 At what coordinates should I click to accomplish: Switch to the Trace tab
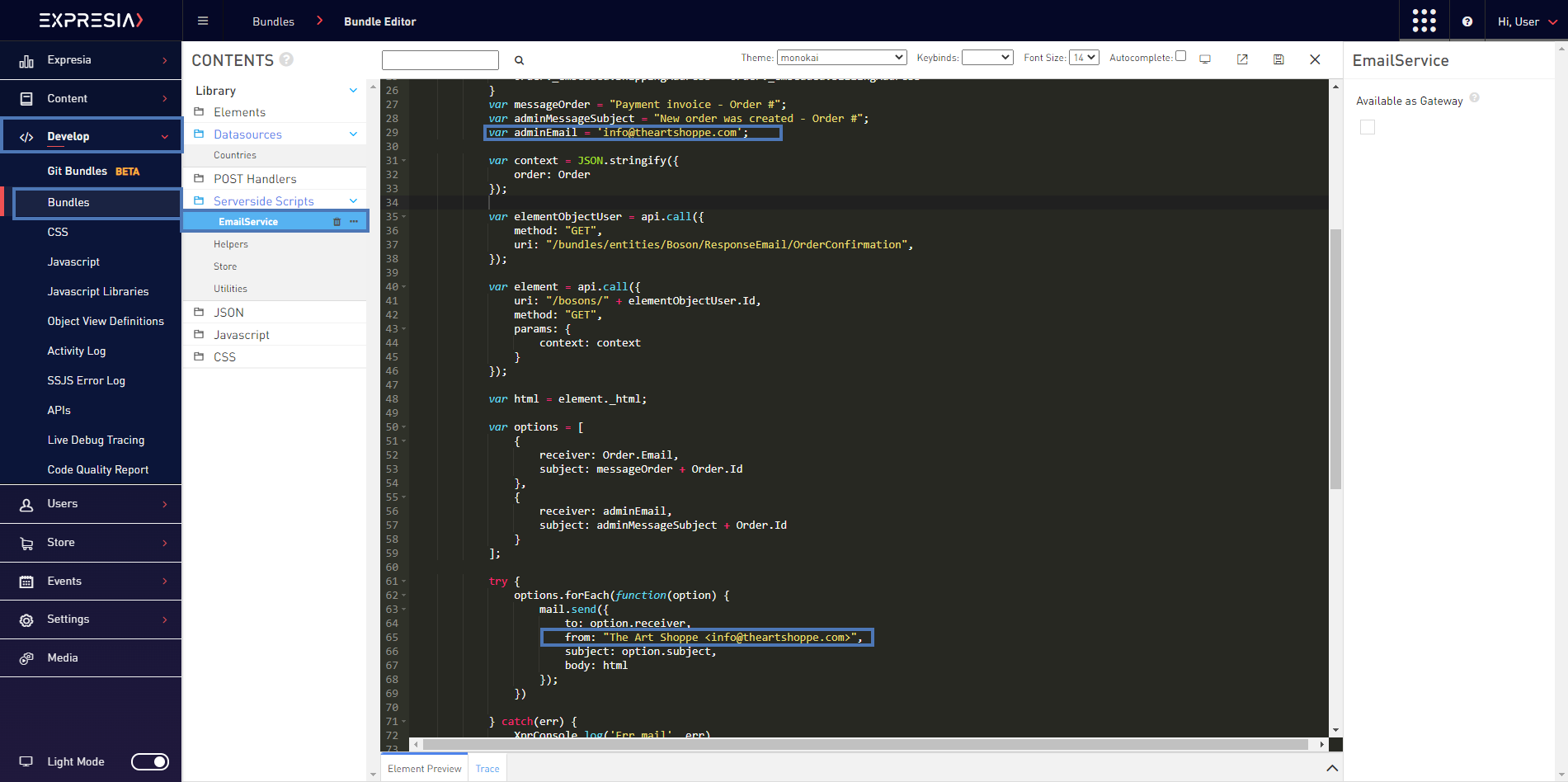pos(487,769)
